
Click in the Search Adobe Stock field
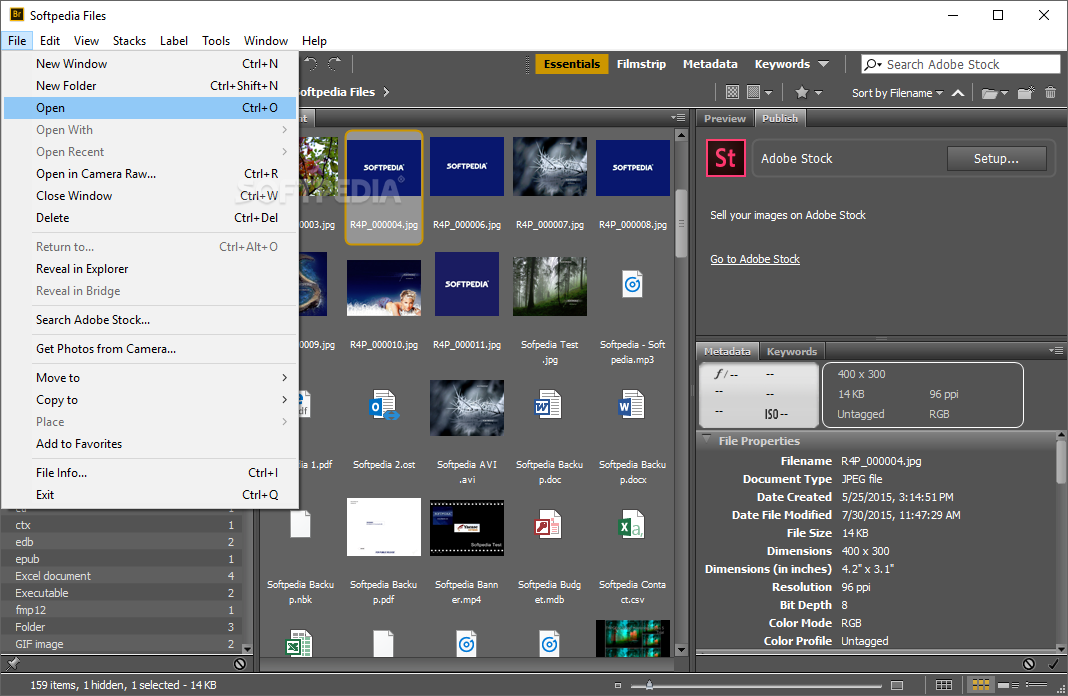[960, 64]
